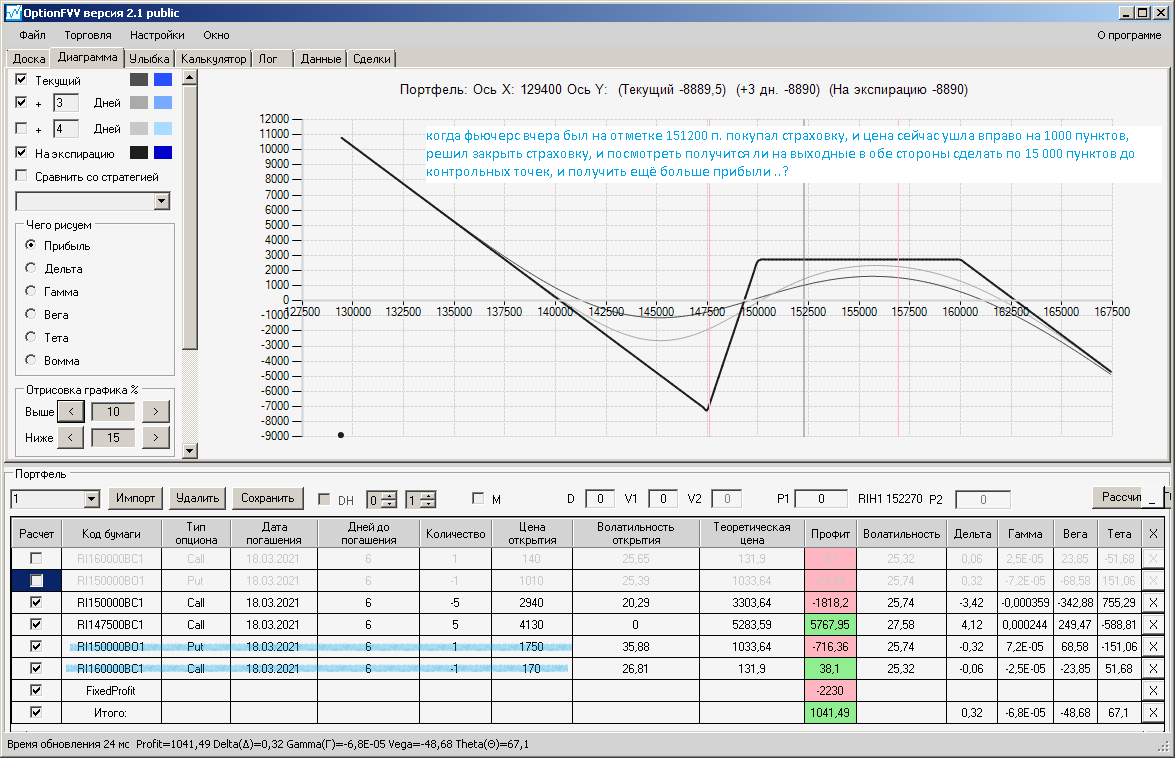The height and width of the screenshot is (758, 1175).
Task: Click the +3 Дней light blue swatch
Action: pos(163,103)
